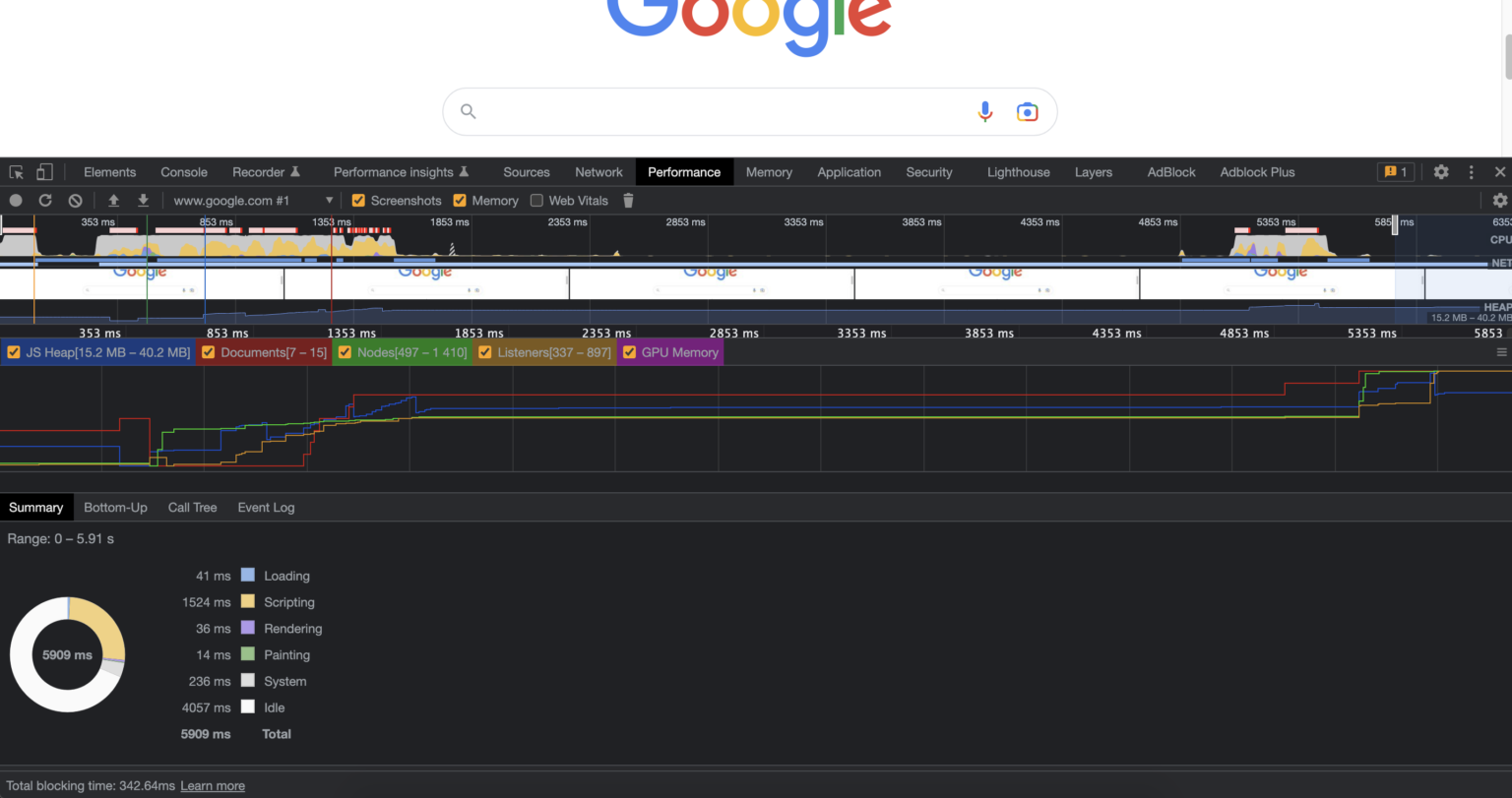This screenshot has width=1512, height=798.
Task: Search by image with the Google camera icon
Action: click(1027, 112)
